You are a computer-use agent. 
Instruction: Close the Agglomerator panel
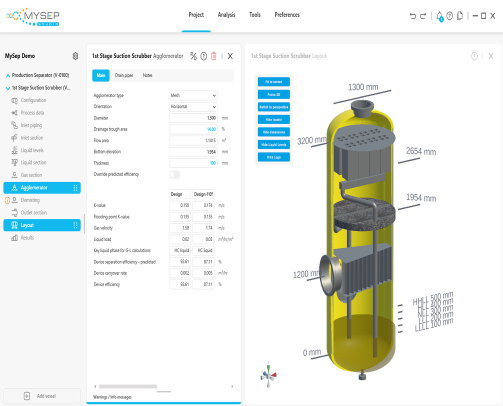(x=230, y=56)
